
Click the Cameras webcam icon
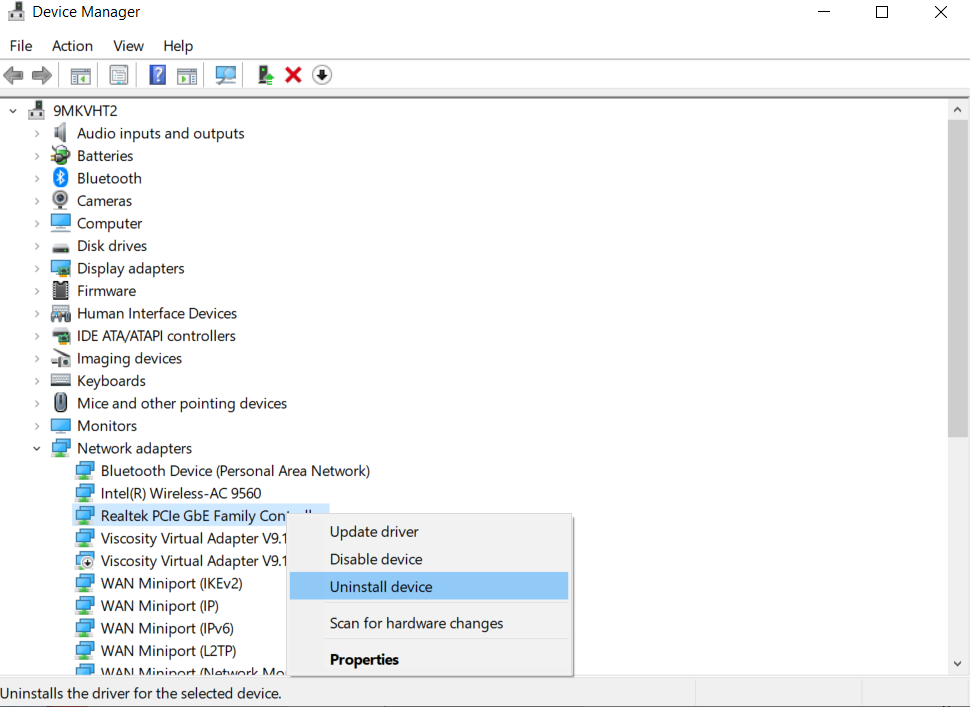click(x=61, y=200)
